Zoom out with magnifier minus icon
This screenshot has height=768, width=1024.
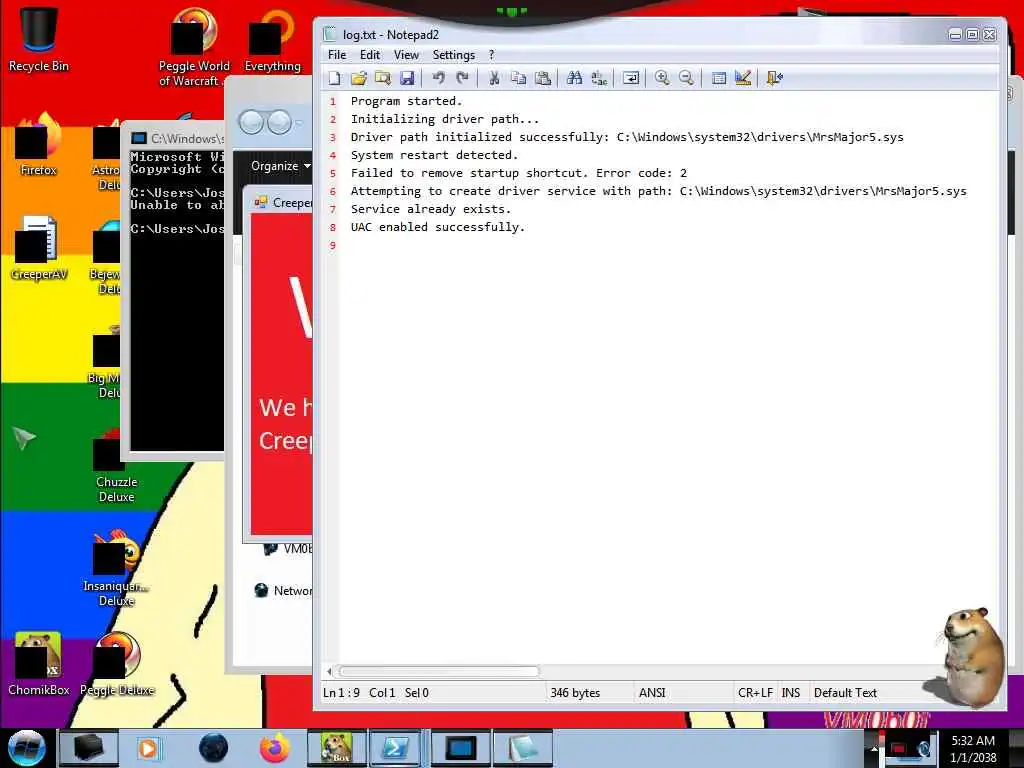[686, 78]
